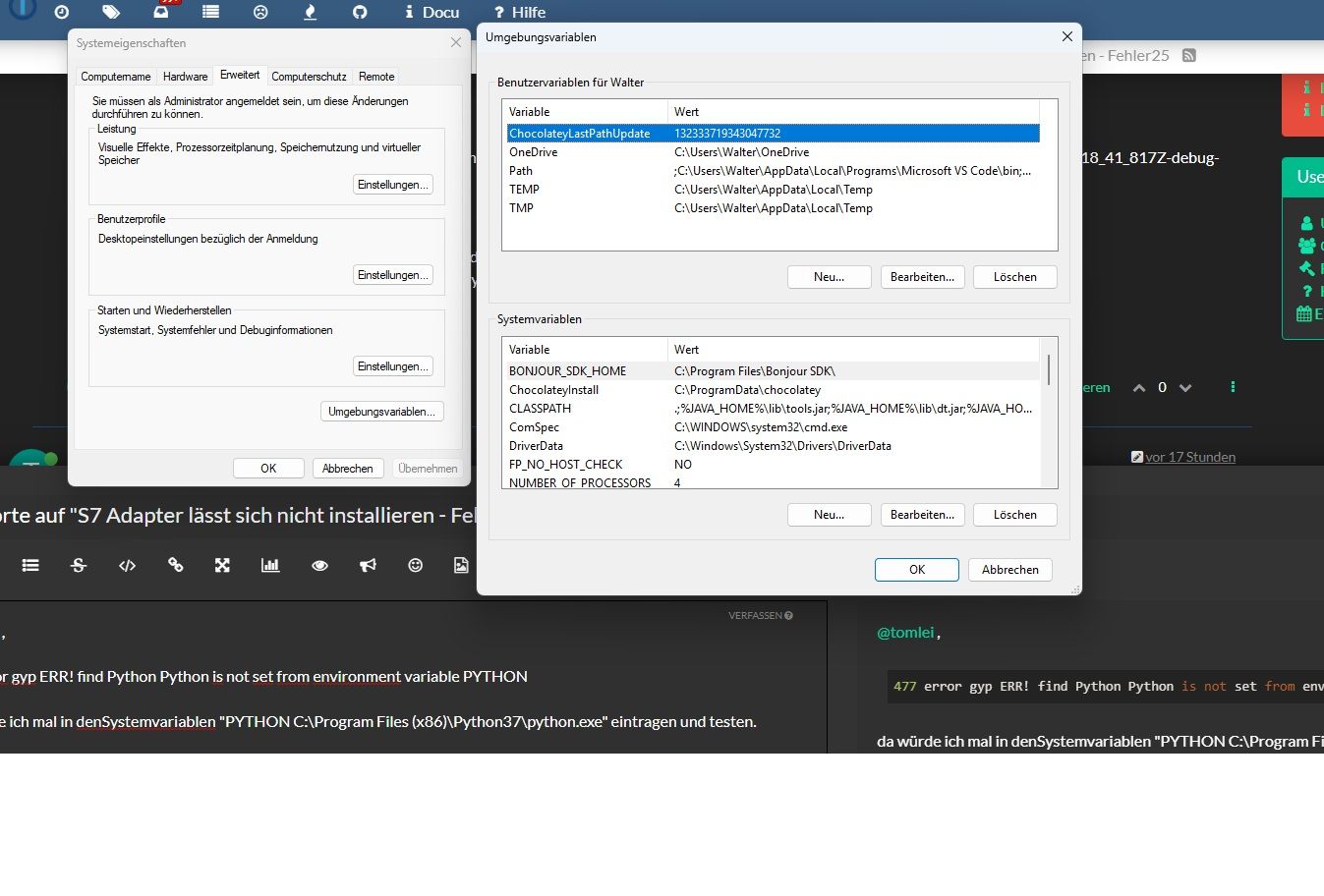Screen dimensions: 1324x896
Task: Open the Docu navbar link
Action: [432, 12]
